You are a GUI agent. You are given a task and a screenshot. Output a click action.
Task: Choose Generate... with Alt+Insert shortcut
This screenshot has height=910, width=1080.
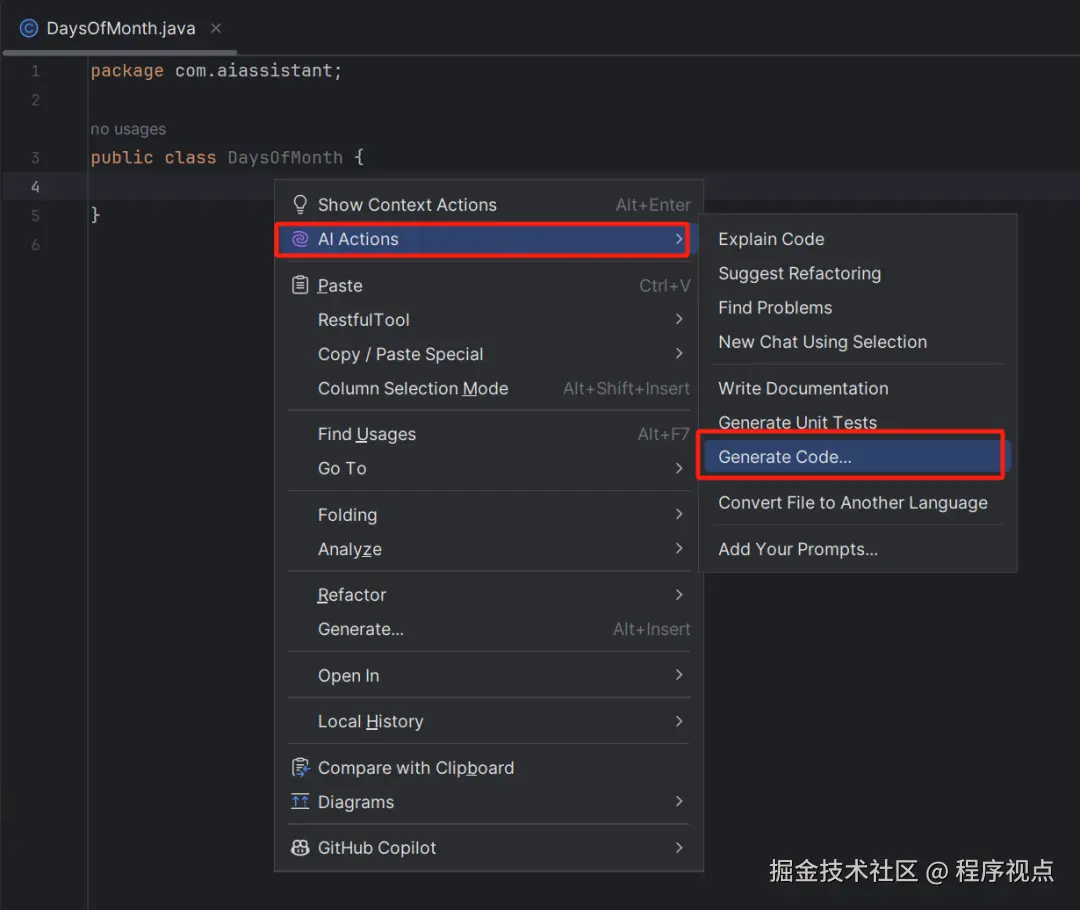(x=489, y=629)
